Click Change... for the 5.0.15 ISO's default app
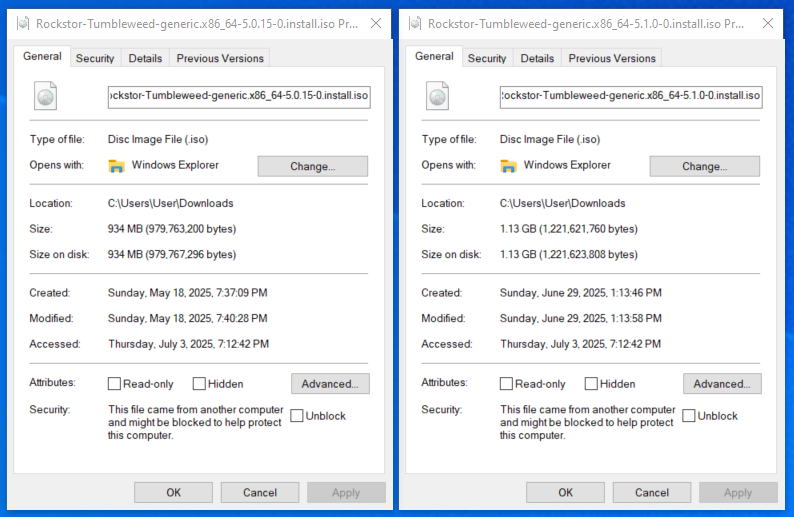 [312, 166]
